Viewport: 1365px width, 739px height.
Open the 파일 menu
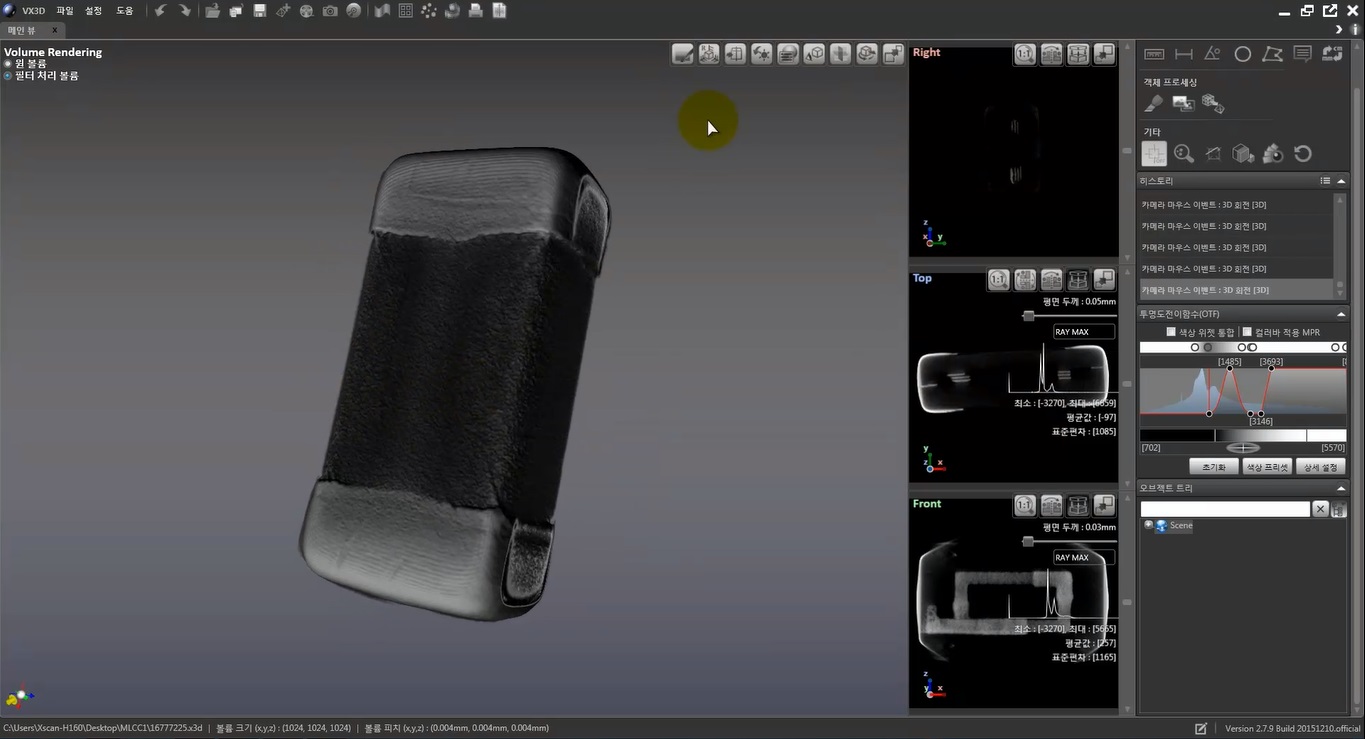coord(65,10)
